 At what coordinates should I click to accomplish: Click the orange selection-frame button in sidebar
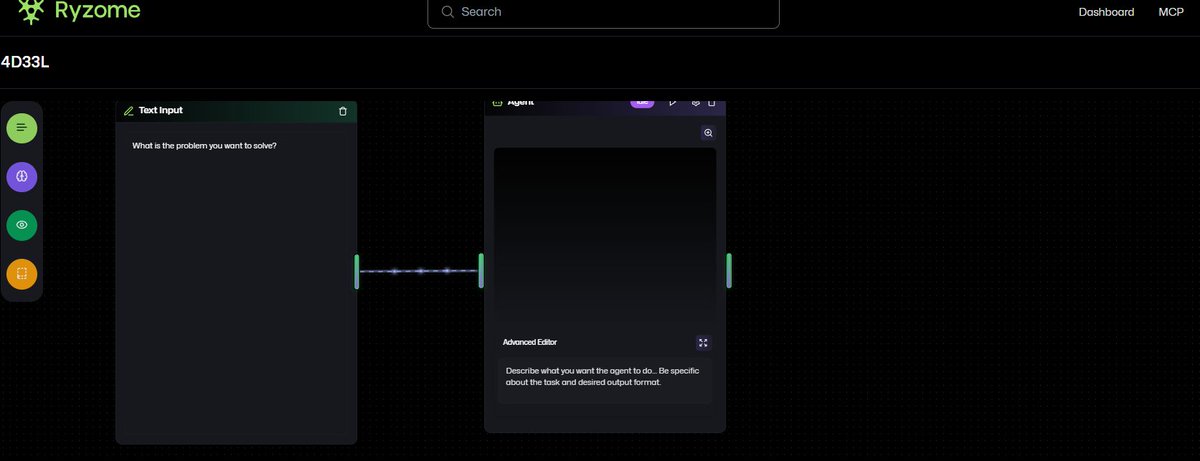click(x=22, y=274)
